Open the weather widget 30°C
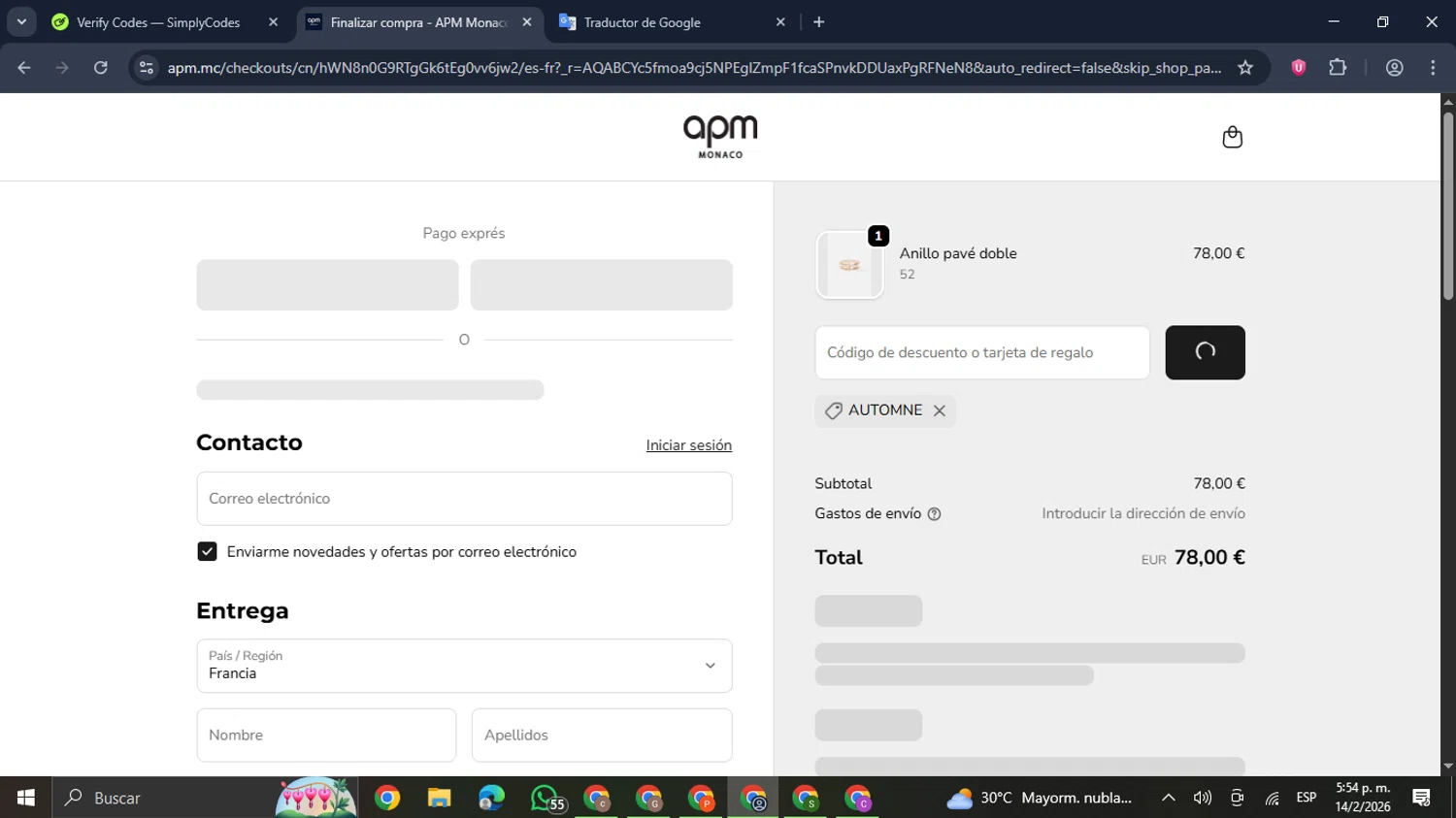The height and width of the screenshot is (818, 1456). (x=1040, y=798)
